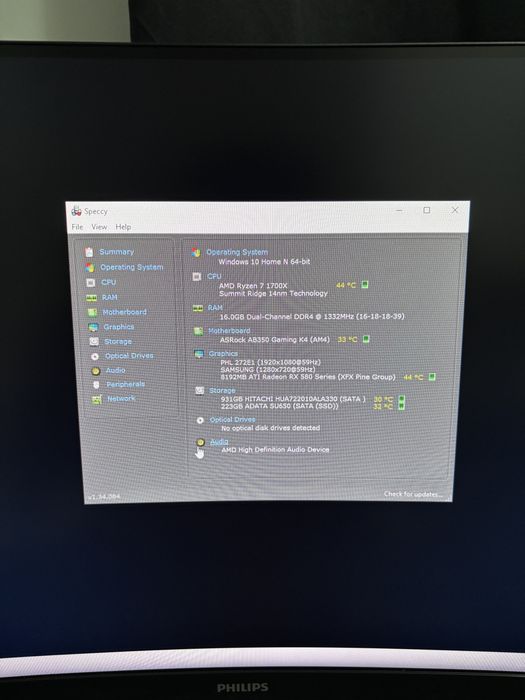Click the Operating System heading link in summary
Image resolution: width=525 pixels, height=700 pixels.
(237, 252)
